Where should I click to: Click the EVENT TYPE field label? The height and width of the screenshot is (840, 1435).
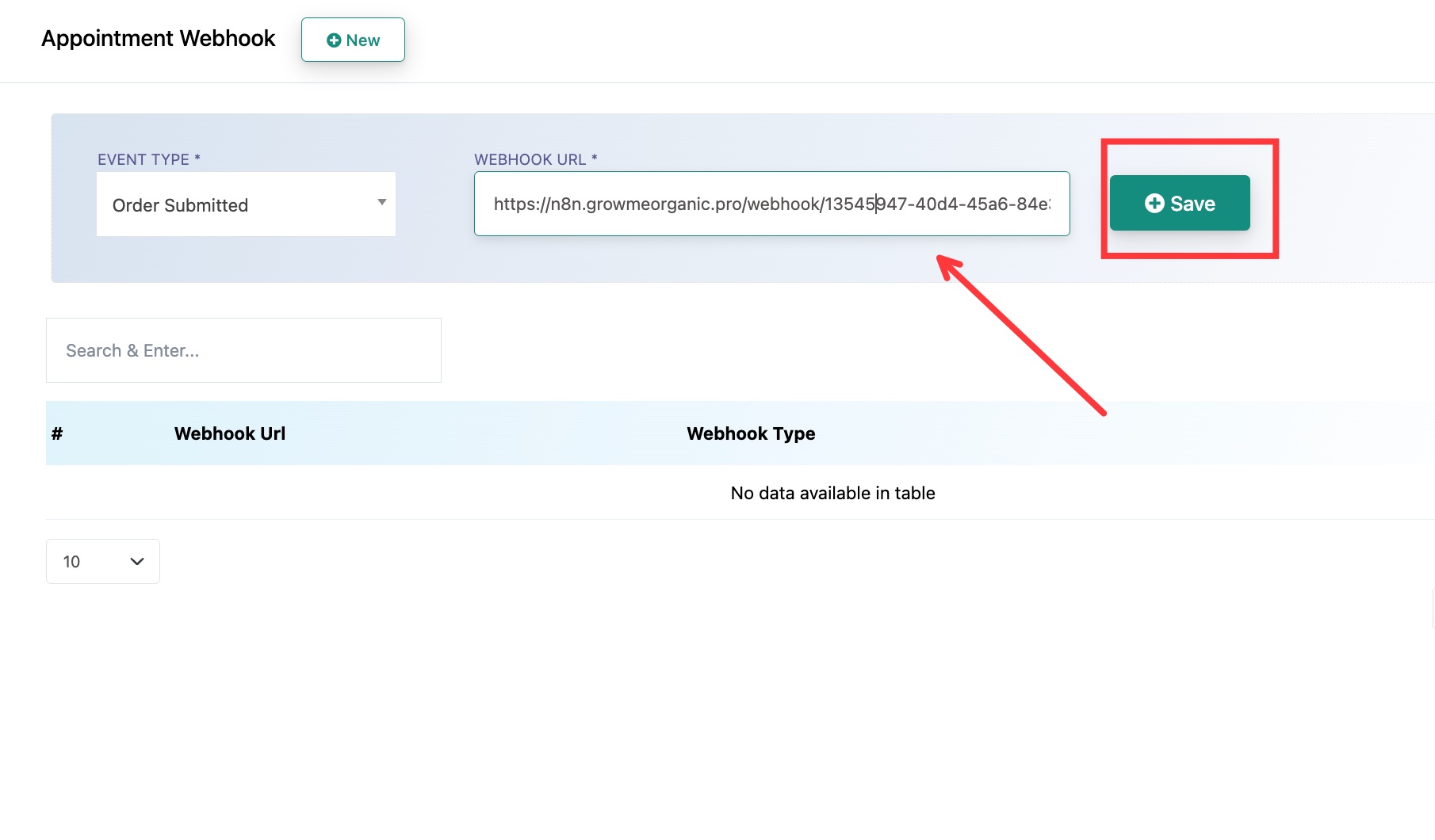[149, 159]
